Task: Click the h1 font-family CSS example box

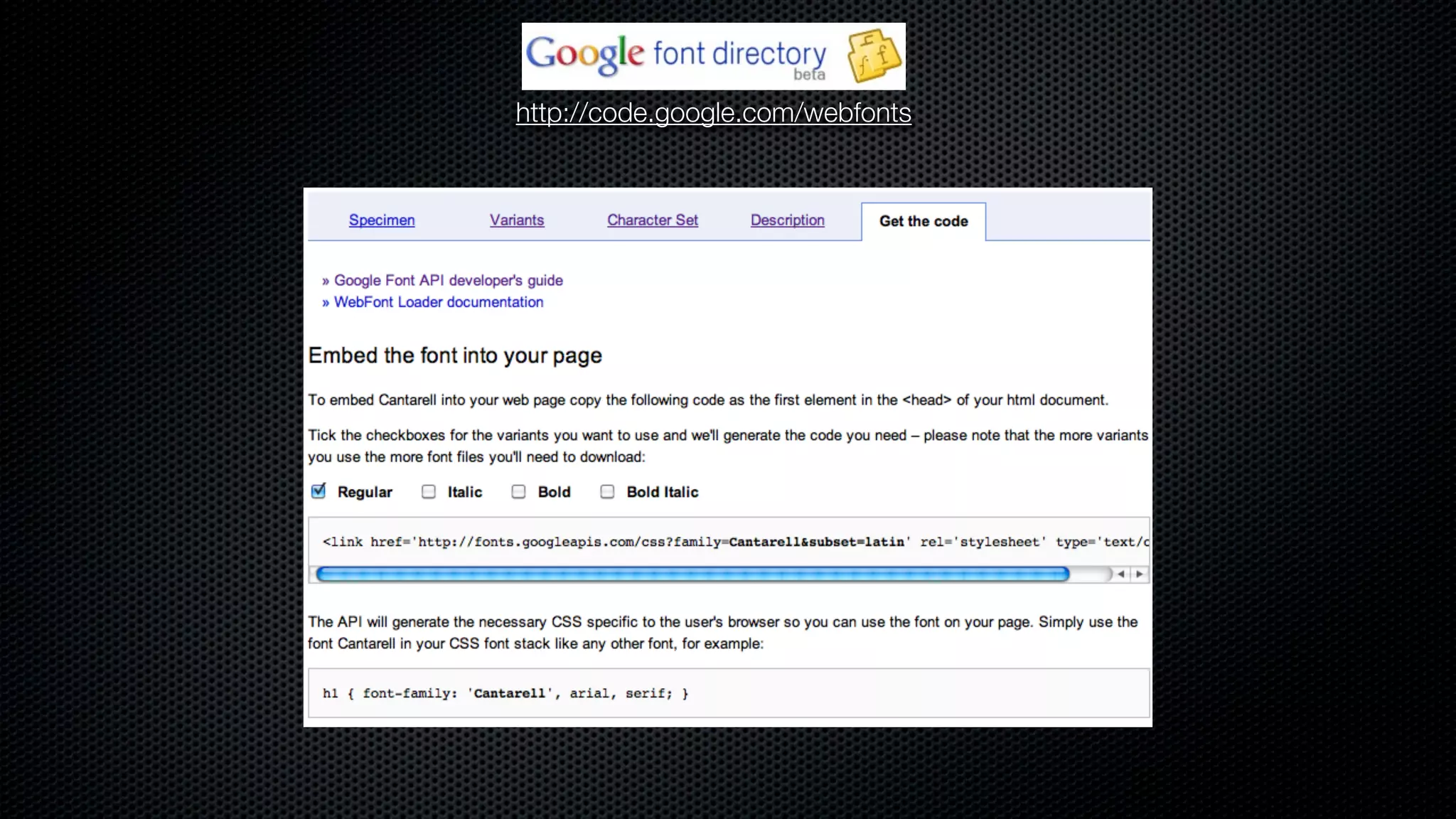Action: click(729, 693)
